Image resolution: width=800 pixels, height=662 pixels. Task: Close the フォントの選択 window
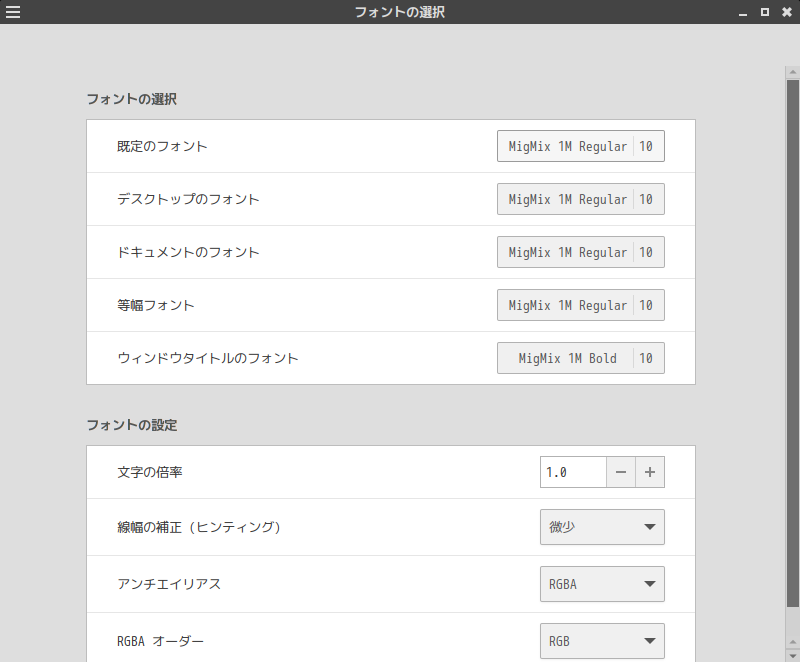click(787, 12)
